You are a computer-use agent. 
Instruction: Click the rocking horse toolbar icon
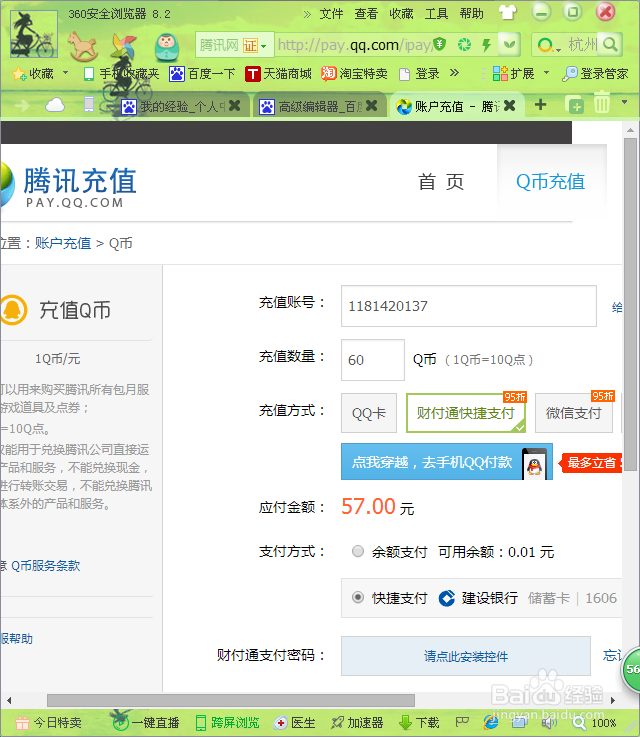[82, 46]
